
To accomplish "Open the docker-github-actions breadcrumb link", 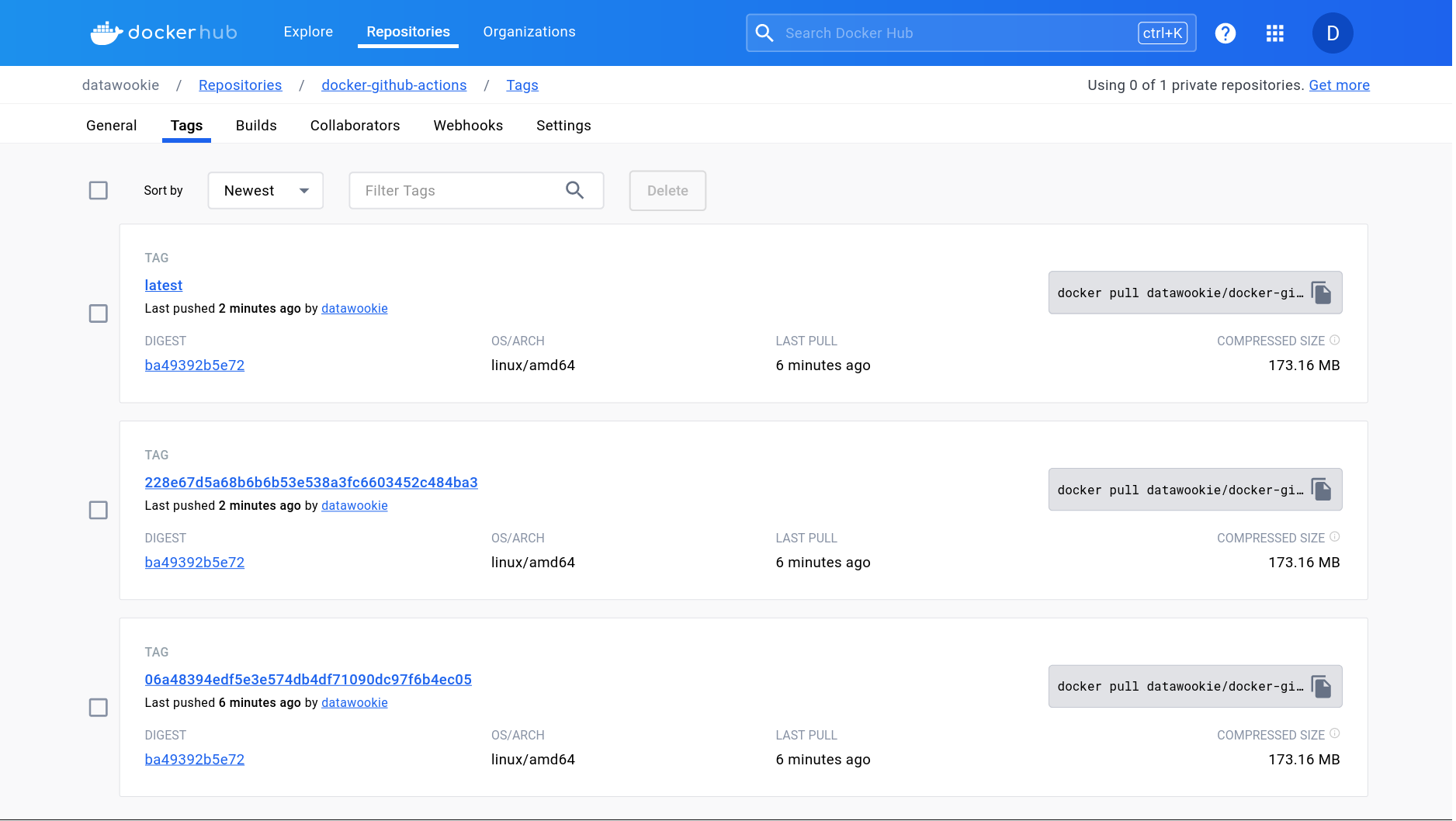I will (394, 85).
